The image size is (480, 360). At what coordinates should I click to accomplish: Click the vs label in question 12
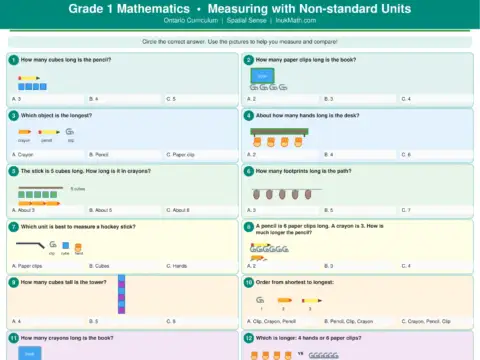click(x=300, y=354)
